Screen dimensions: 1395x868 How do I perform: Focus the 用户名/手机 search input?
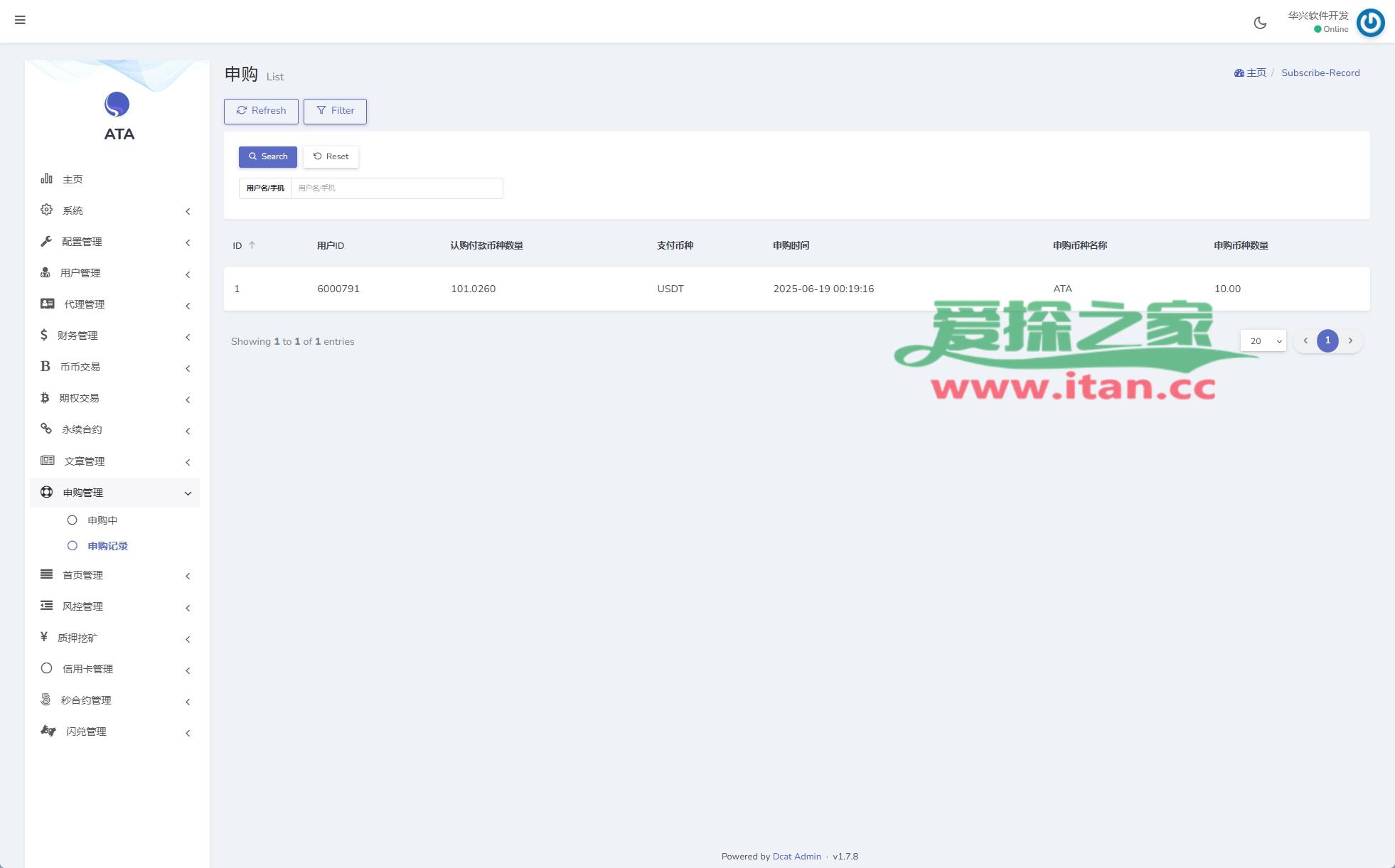(397, 188)
